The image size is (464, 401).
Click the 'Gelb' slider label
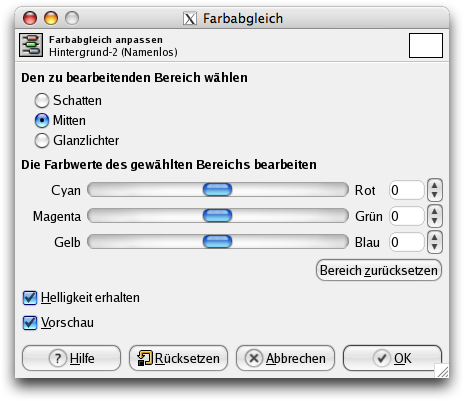coord(67,242)
